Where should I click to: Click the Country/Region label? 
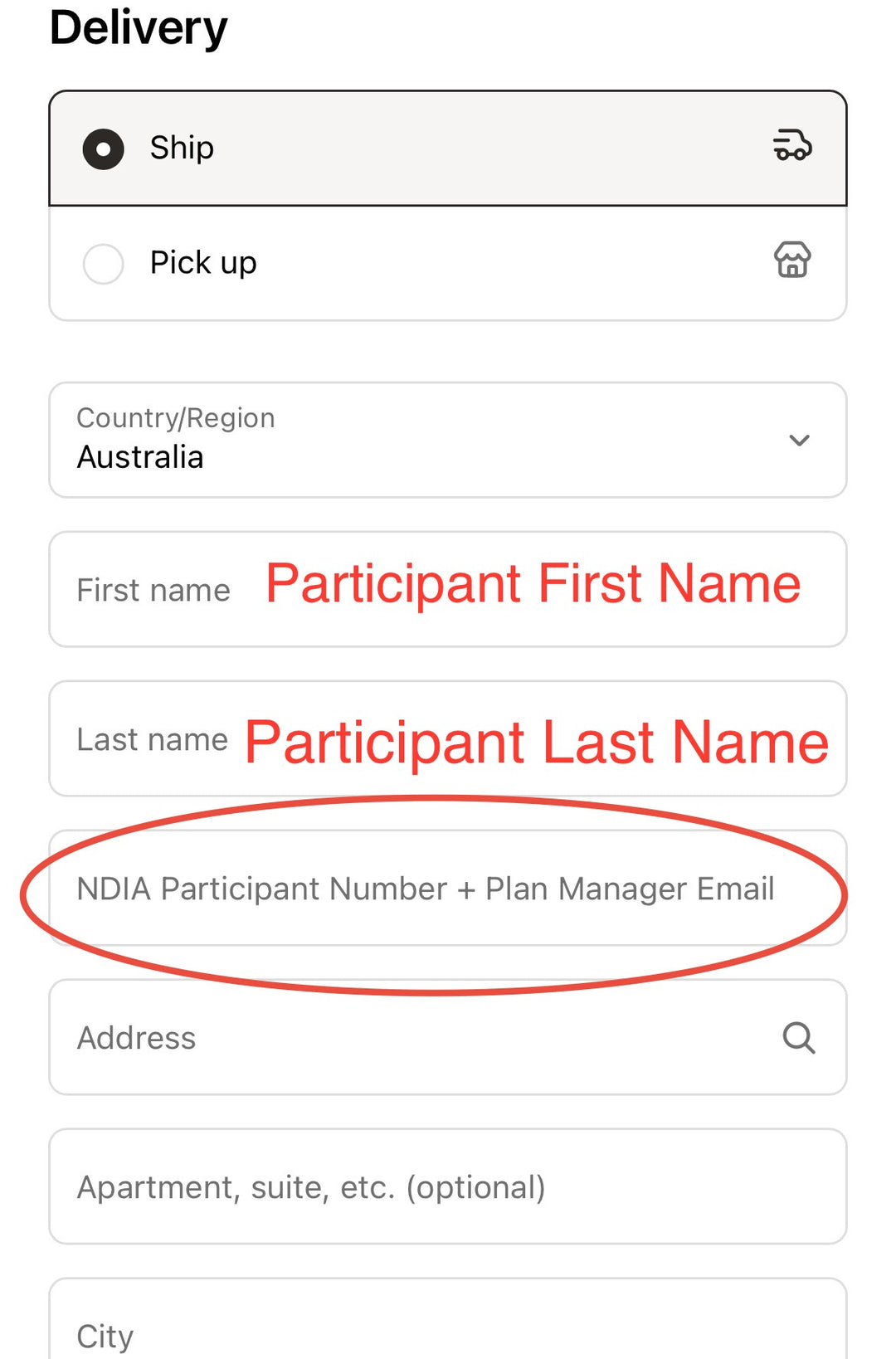click(x=176, y=418)
